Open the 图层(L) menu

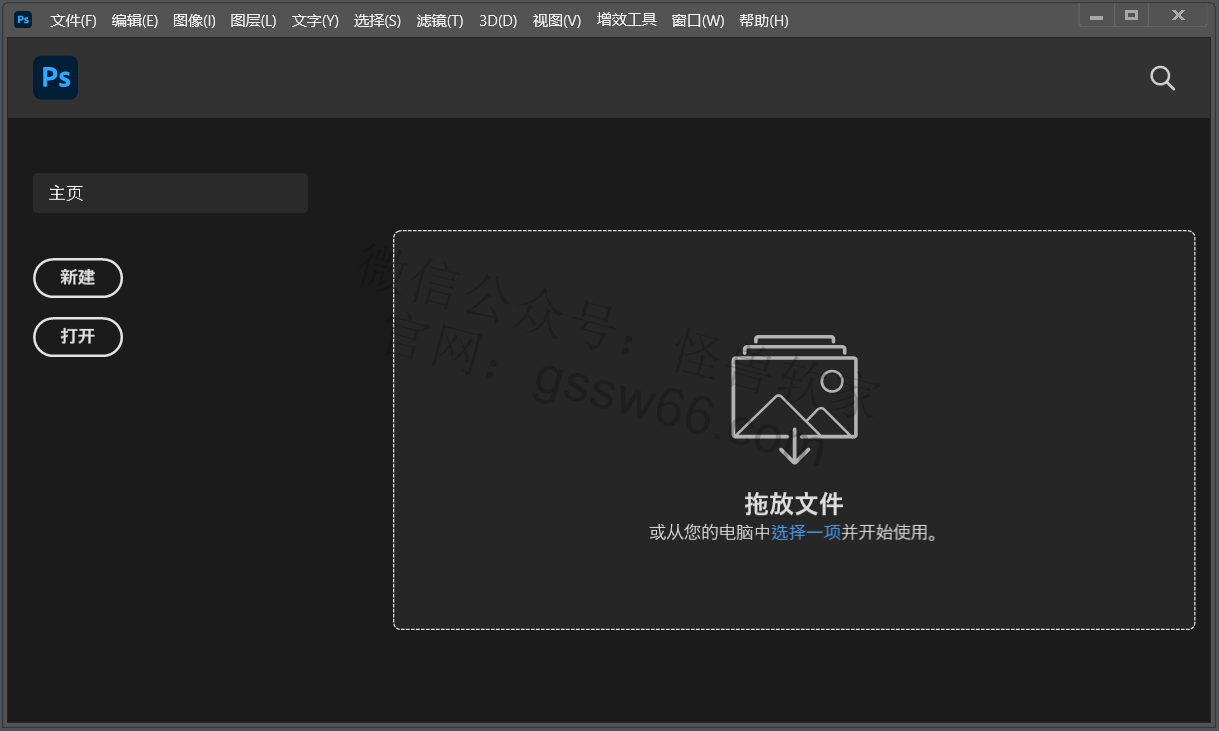[x=253, y=20]
